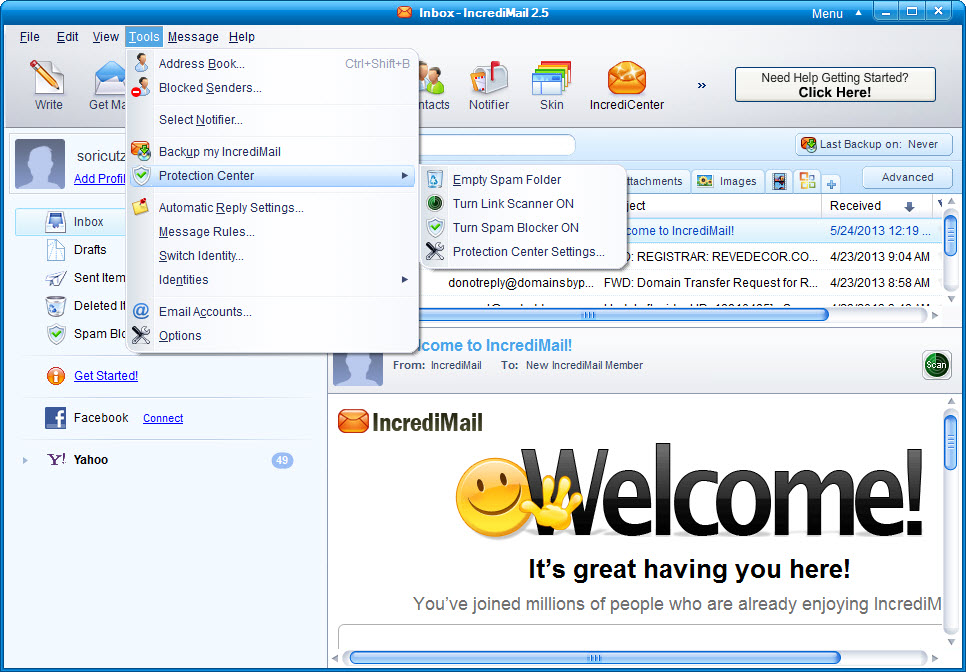Click the Last Backup on: Never button

pyautogui.click(x=874, y=145)
